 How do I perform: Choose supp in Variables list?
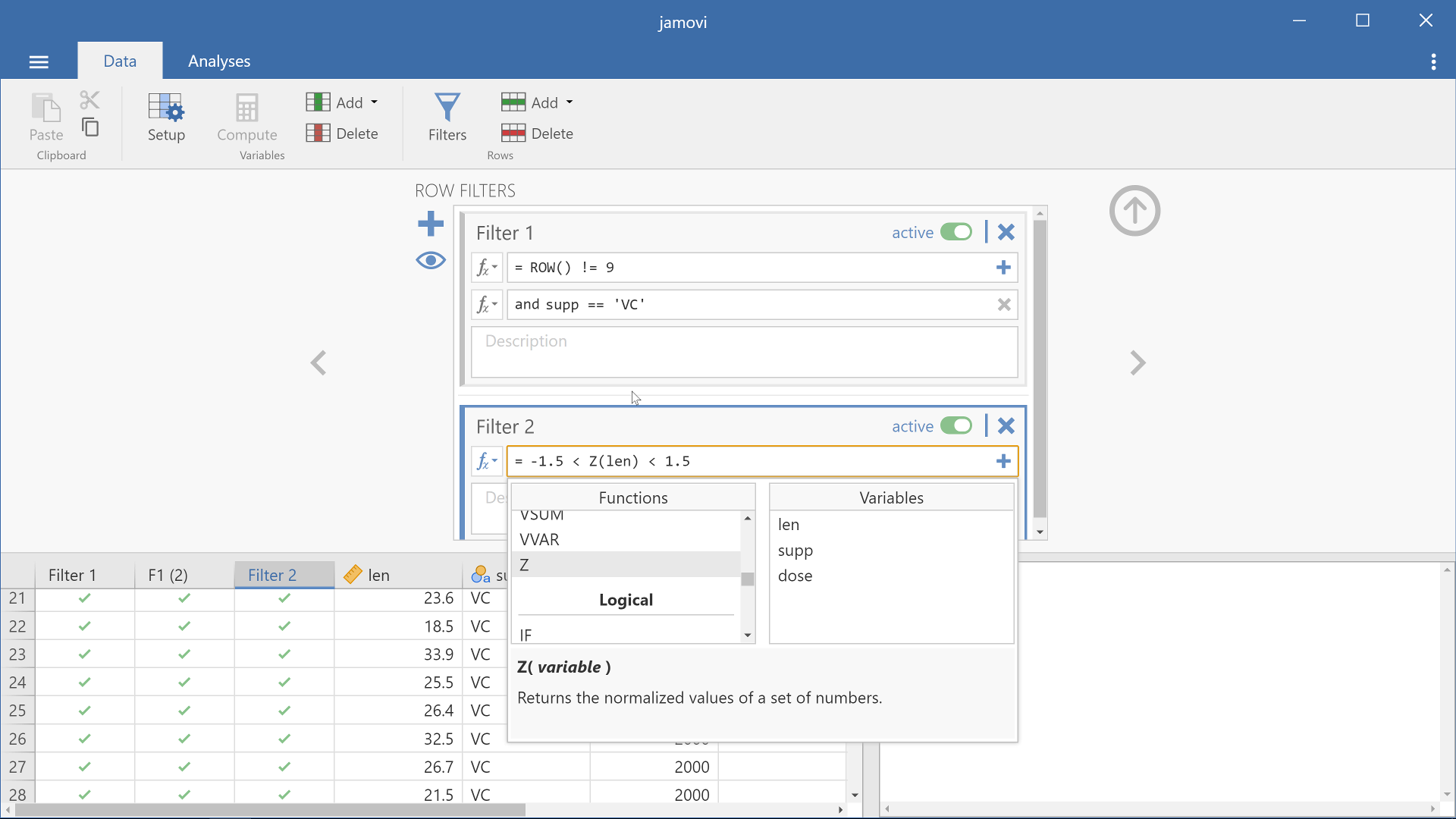891,551
